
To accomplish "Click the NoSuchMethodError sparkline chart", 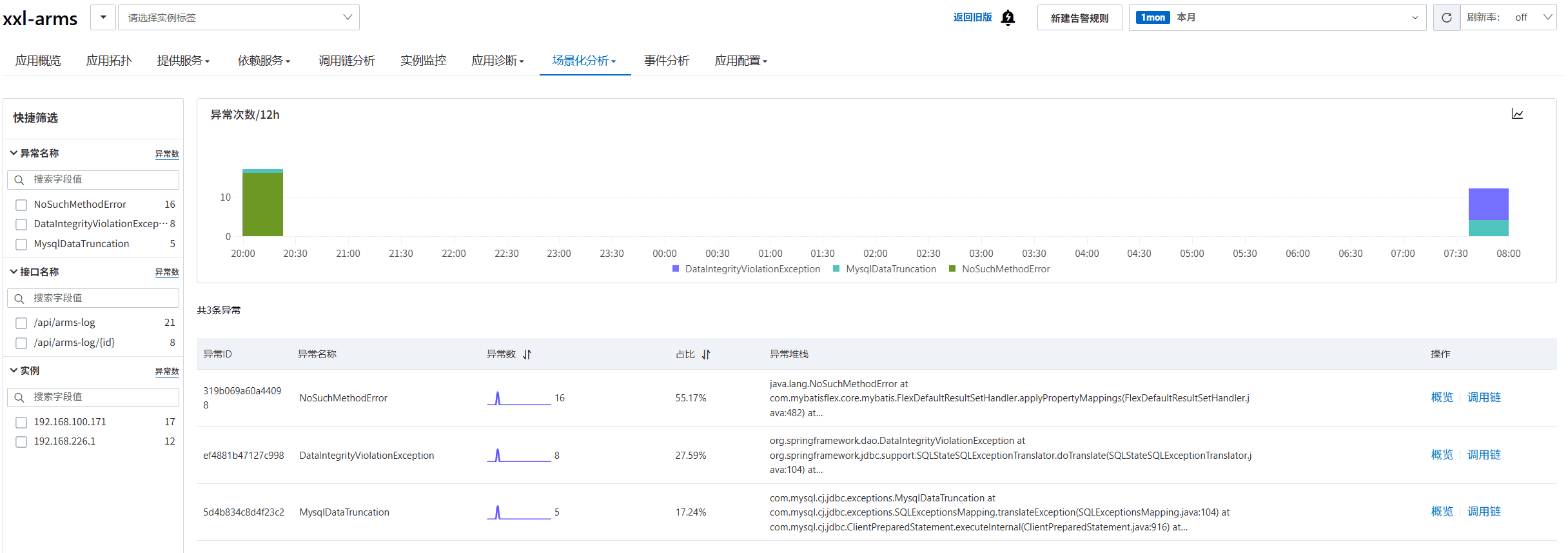I will (519, 398).
